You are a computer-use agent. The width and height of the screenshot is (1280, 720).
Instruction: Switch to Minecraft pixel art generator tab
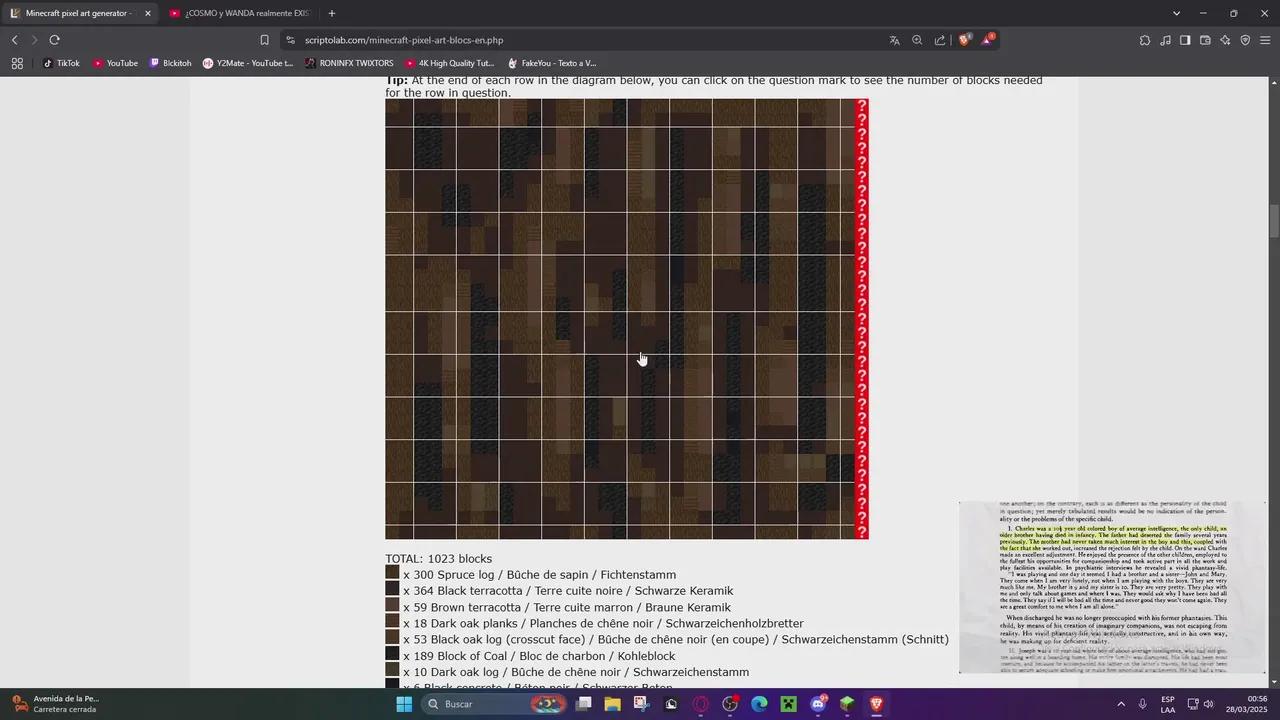pos(80,13)
